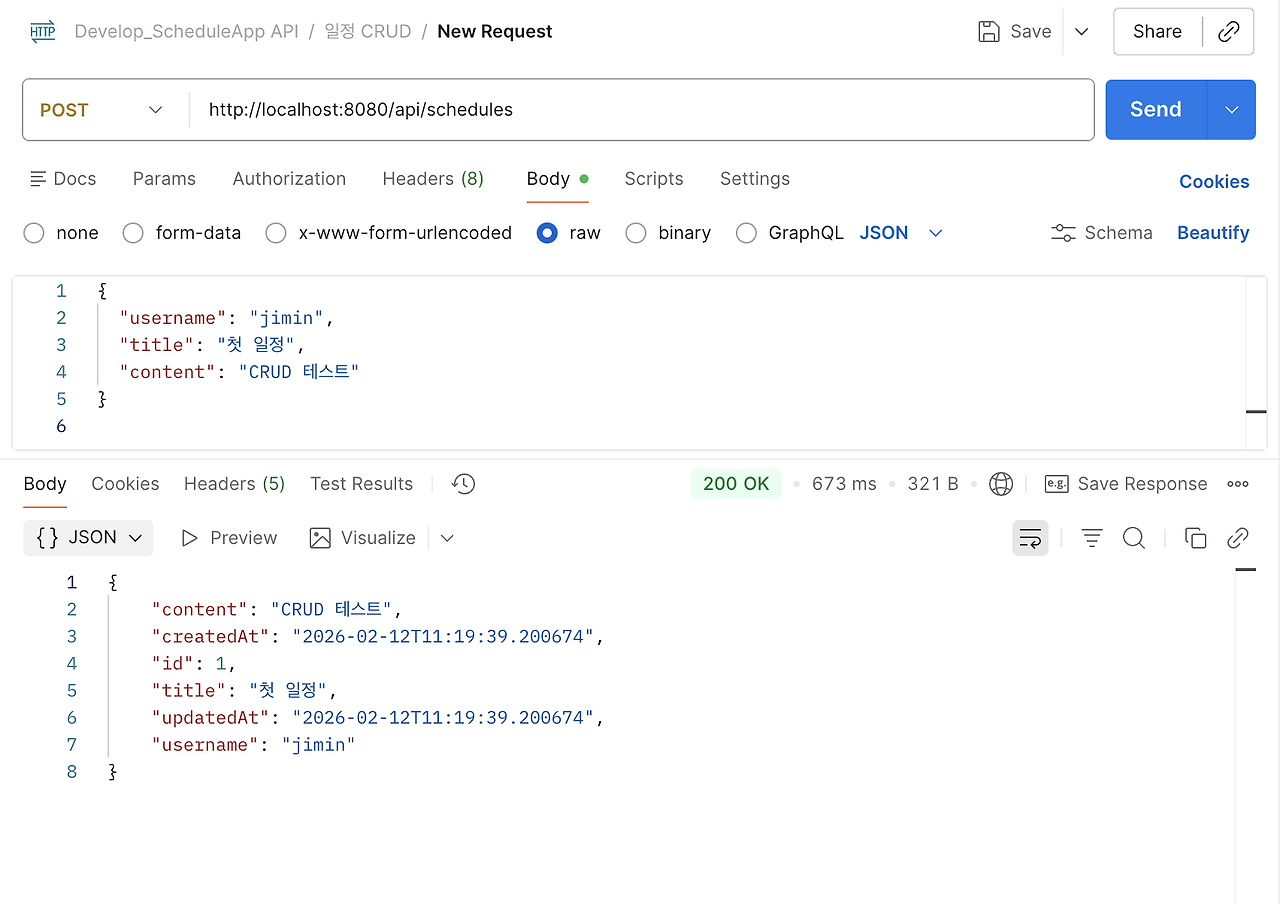Click the Cookies link

tap(1214, 182)
